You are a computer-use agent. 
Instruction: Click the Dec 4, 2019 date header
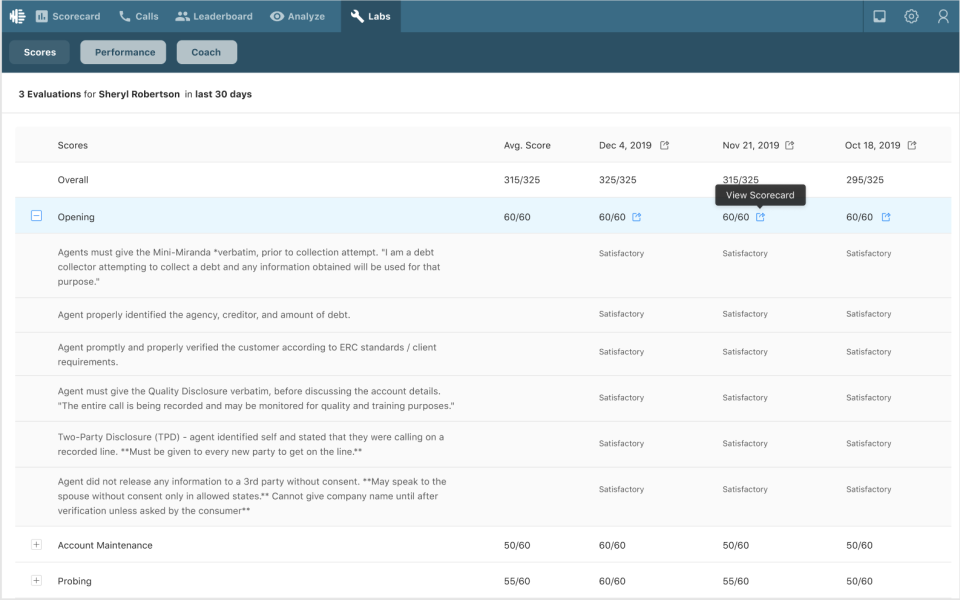(625, 146)
